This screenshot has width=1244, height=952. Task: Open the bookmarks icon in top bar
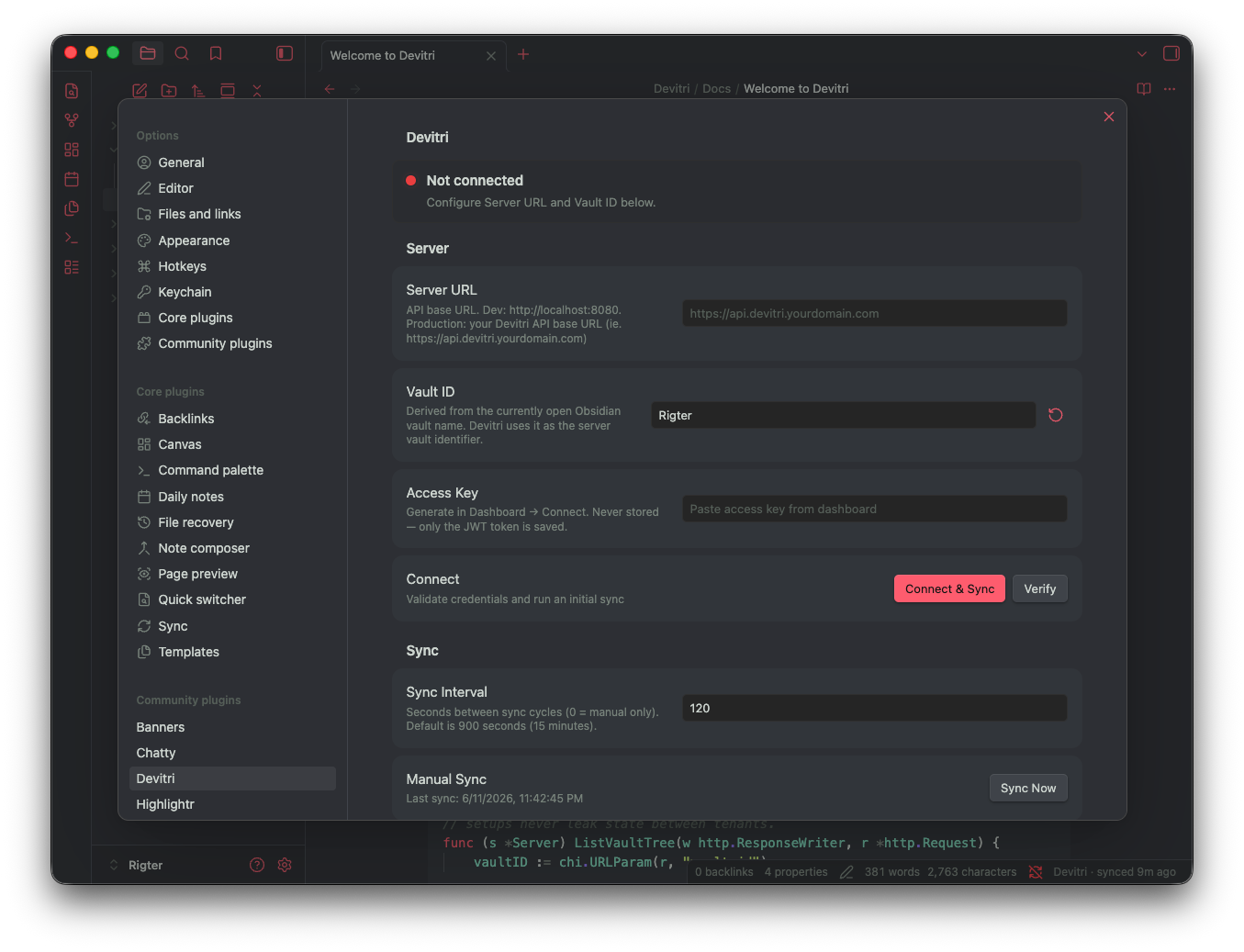216,53
